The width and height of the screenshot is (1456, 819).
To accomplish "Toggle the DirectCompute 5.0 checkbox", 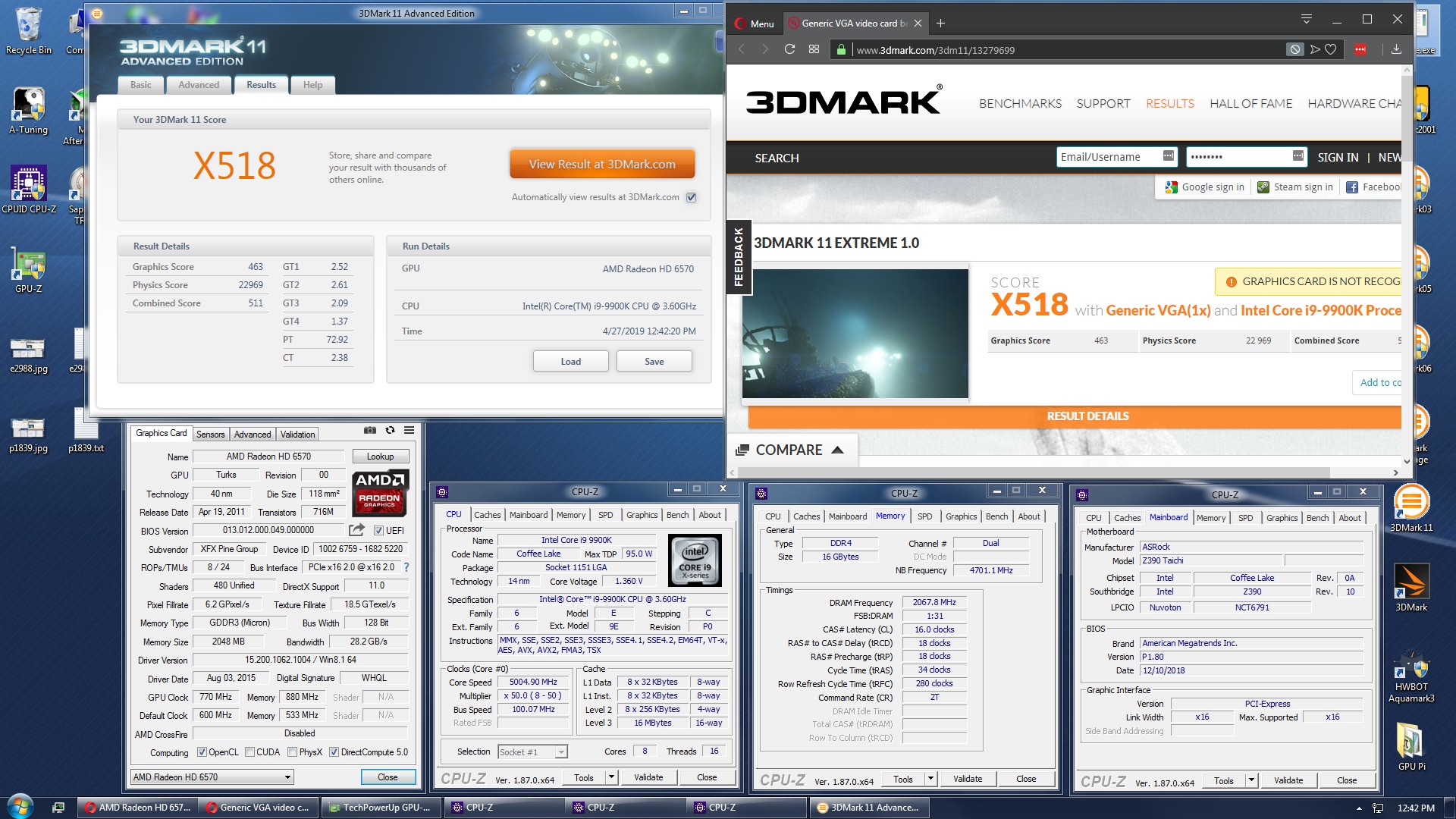I will coord(334,752).
